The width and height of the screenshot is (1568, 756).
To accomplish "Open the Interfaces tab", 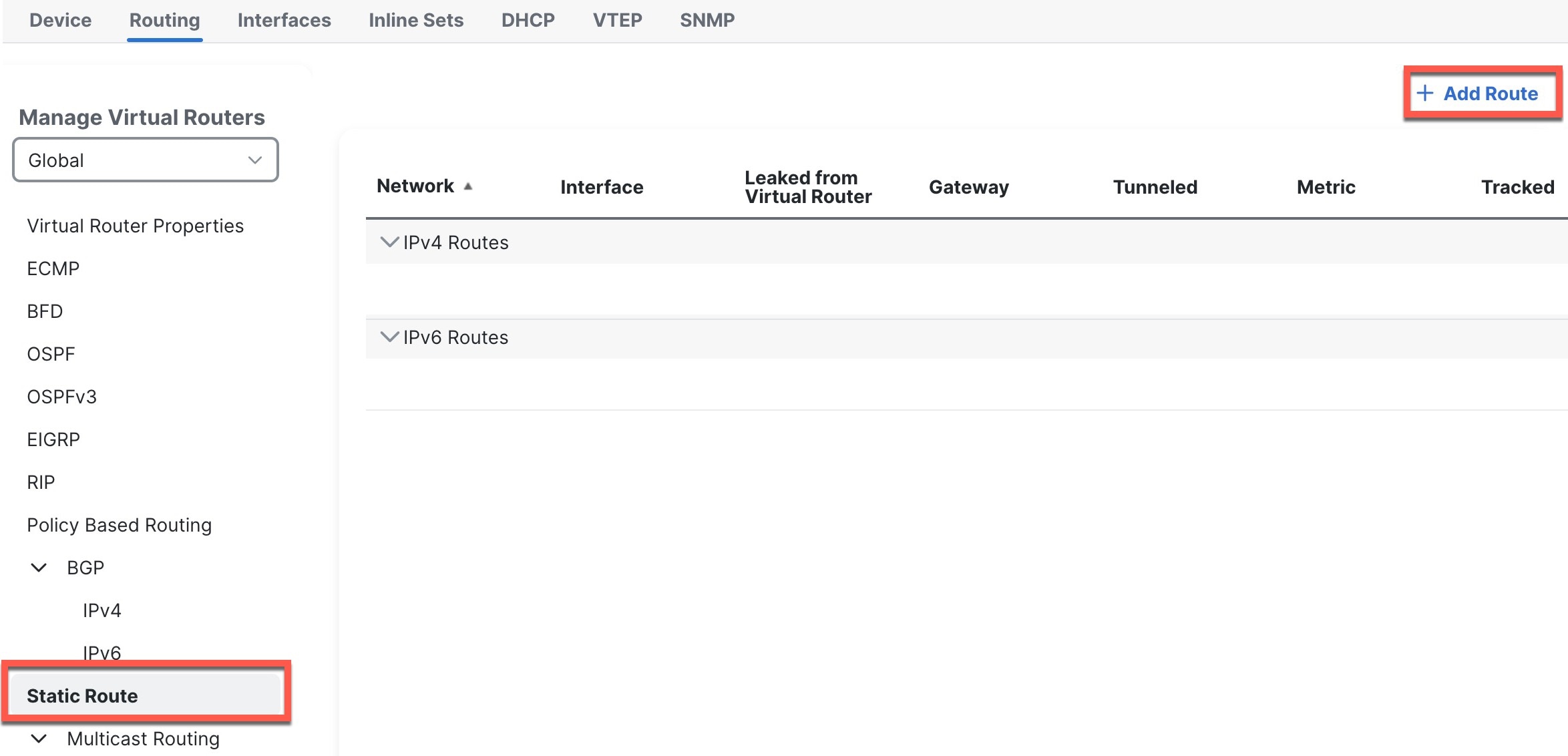I will point(284,20).
